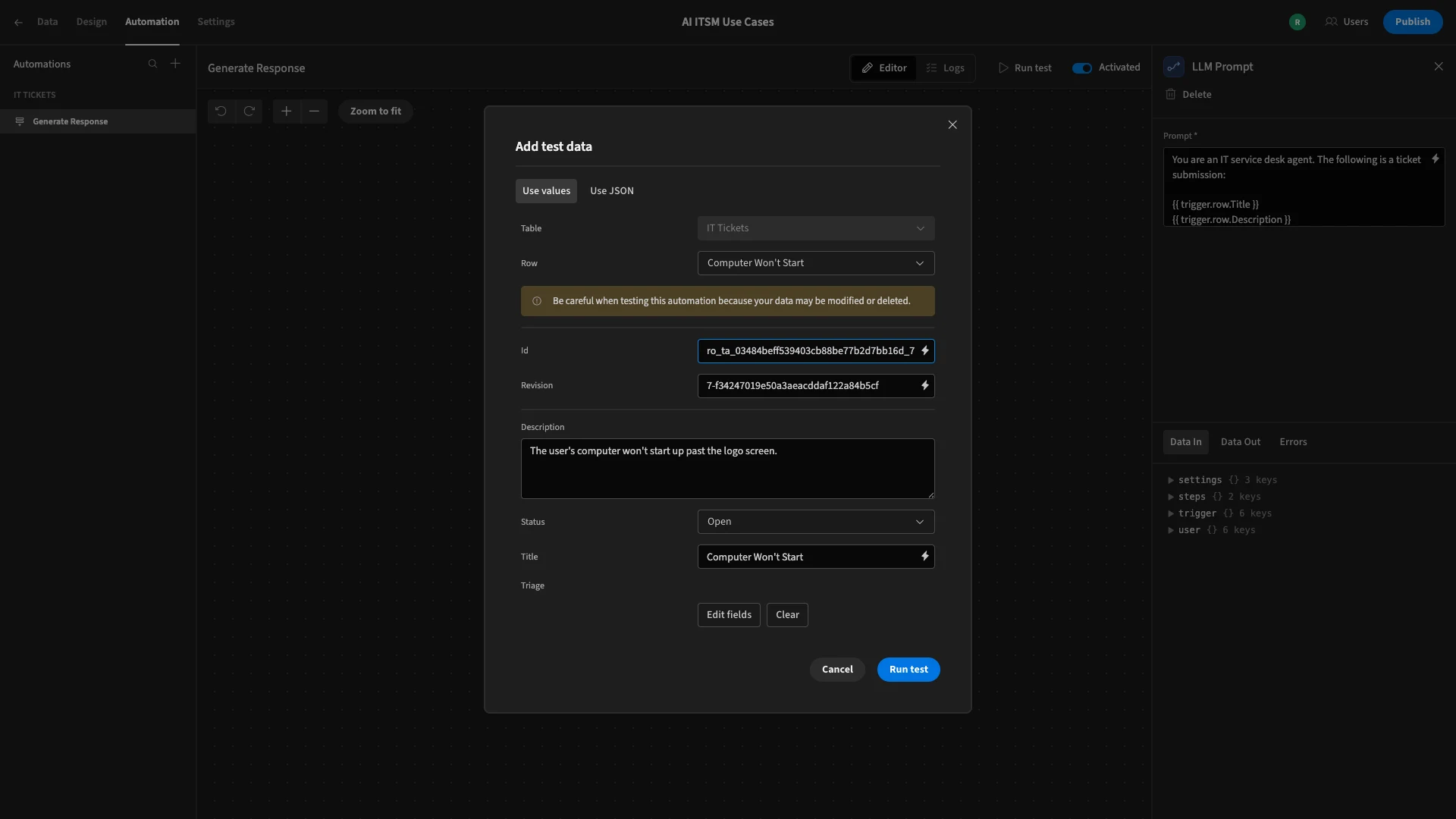Click Edit fields button
This screenshot has width=1456, height=819.
[x=729, y=615]
